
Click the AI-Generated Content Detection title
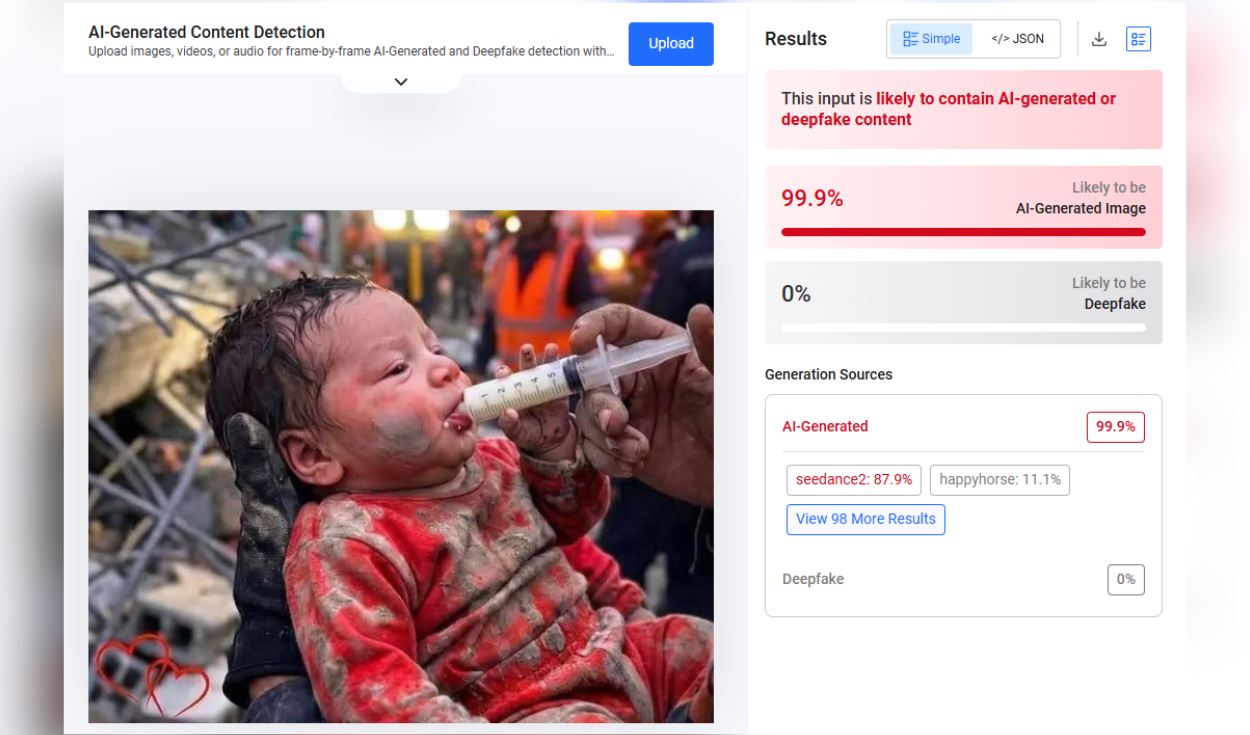coord(207,32)
